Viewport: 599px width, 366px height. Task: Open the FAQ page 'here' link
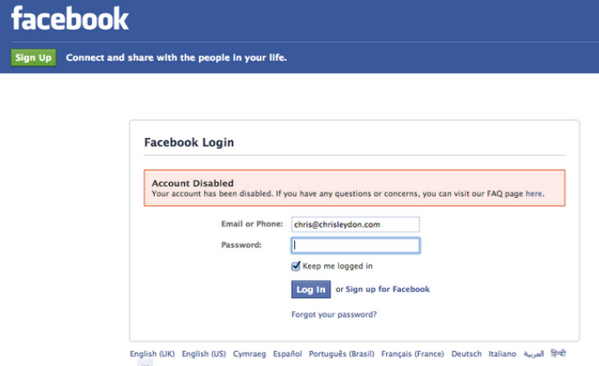point(534,194)
